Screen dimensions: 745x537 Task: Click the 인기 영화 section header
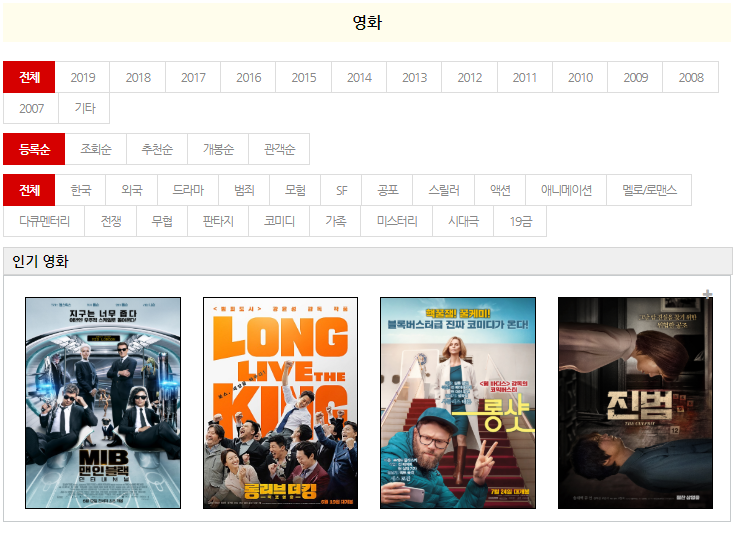tap(368, 261)
